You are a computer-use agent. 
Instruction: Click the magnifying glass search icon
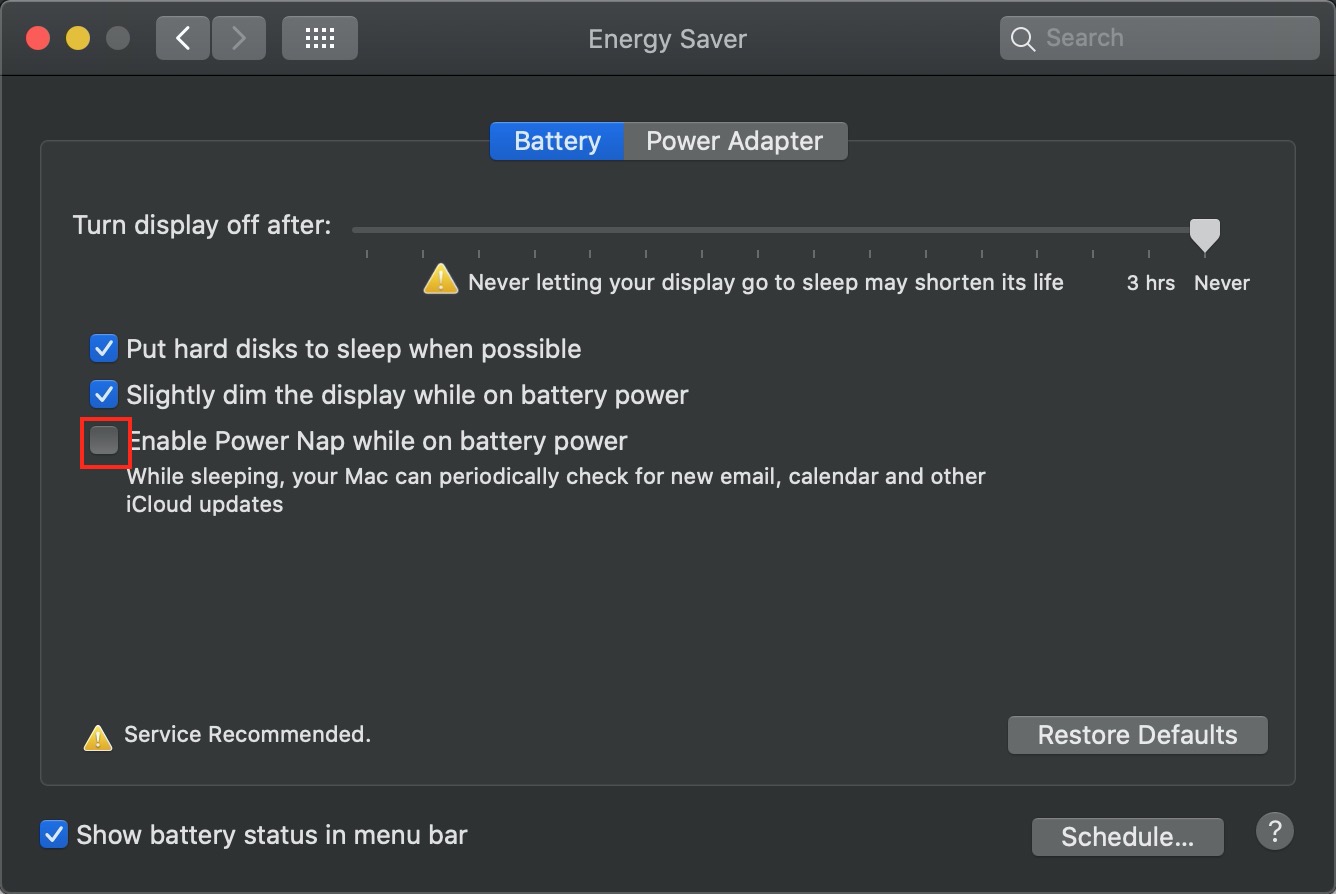pos(1022,39)
